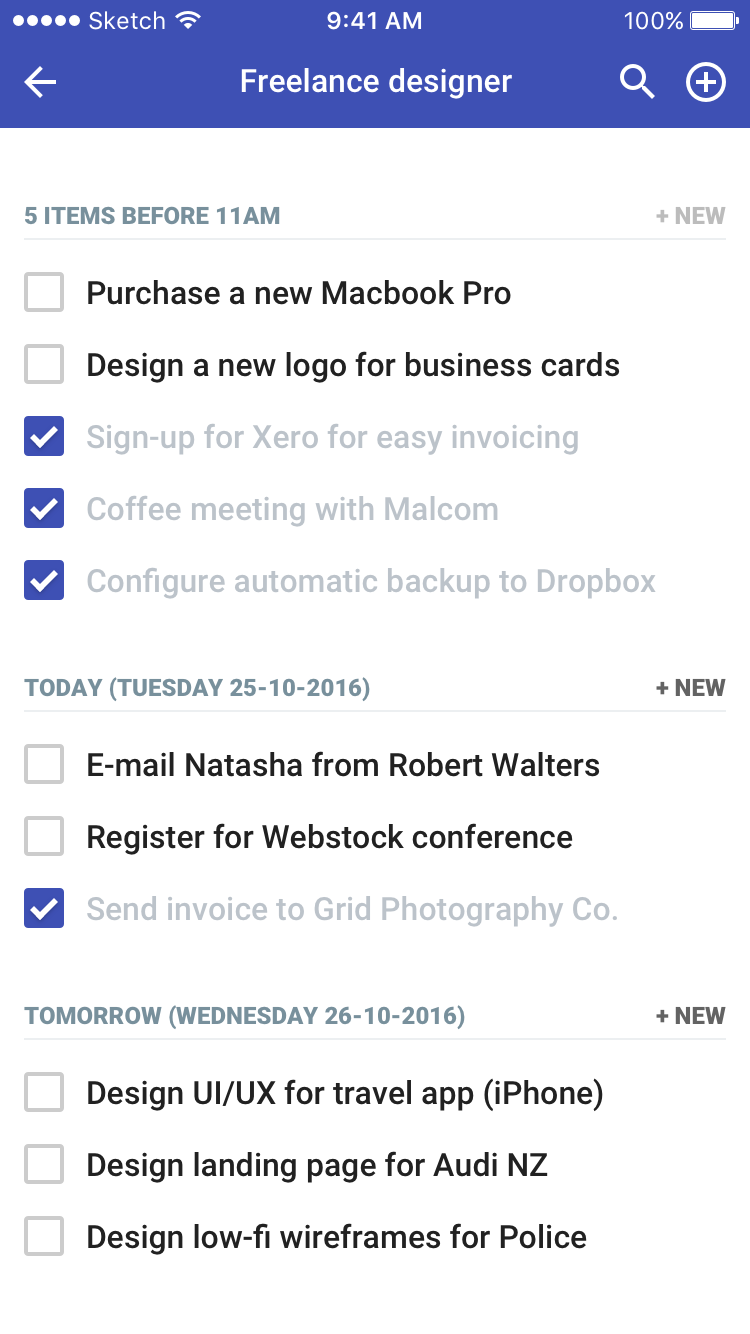The height and width of the screenshot is (1334, 750).
Task: Open search with the magnifier icon
Action: click(637, 82)
